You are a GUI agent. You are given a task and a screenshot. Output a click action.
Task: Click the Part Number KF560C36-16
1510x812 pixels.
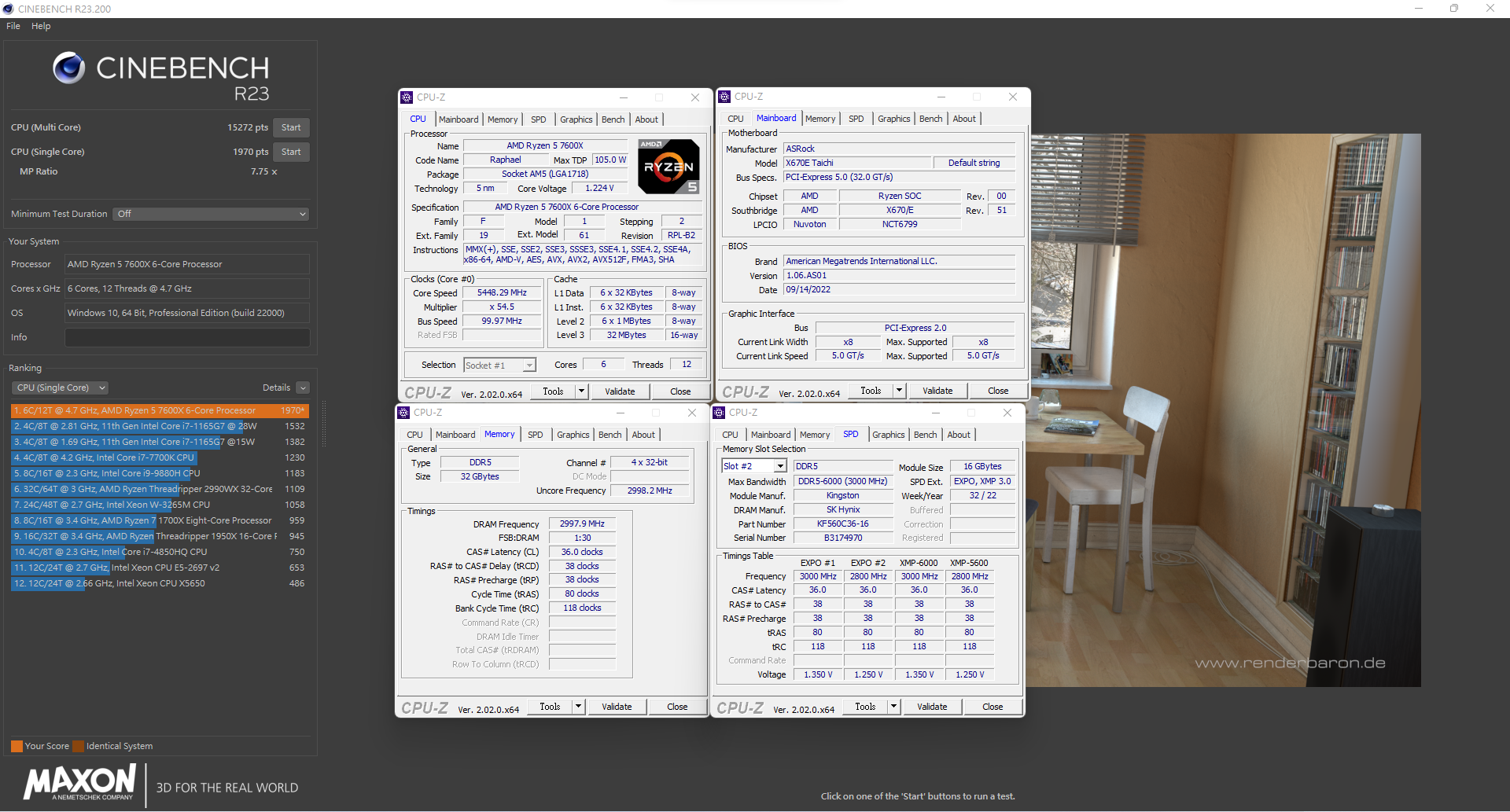842,524
